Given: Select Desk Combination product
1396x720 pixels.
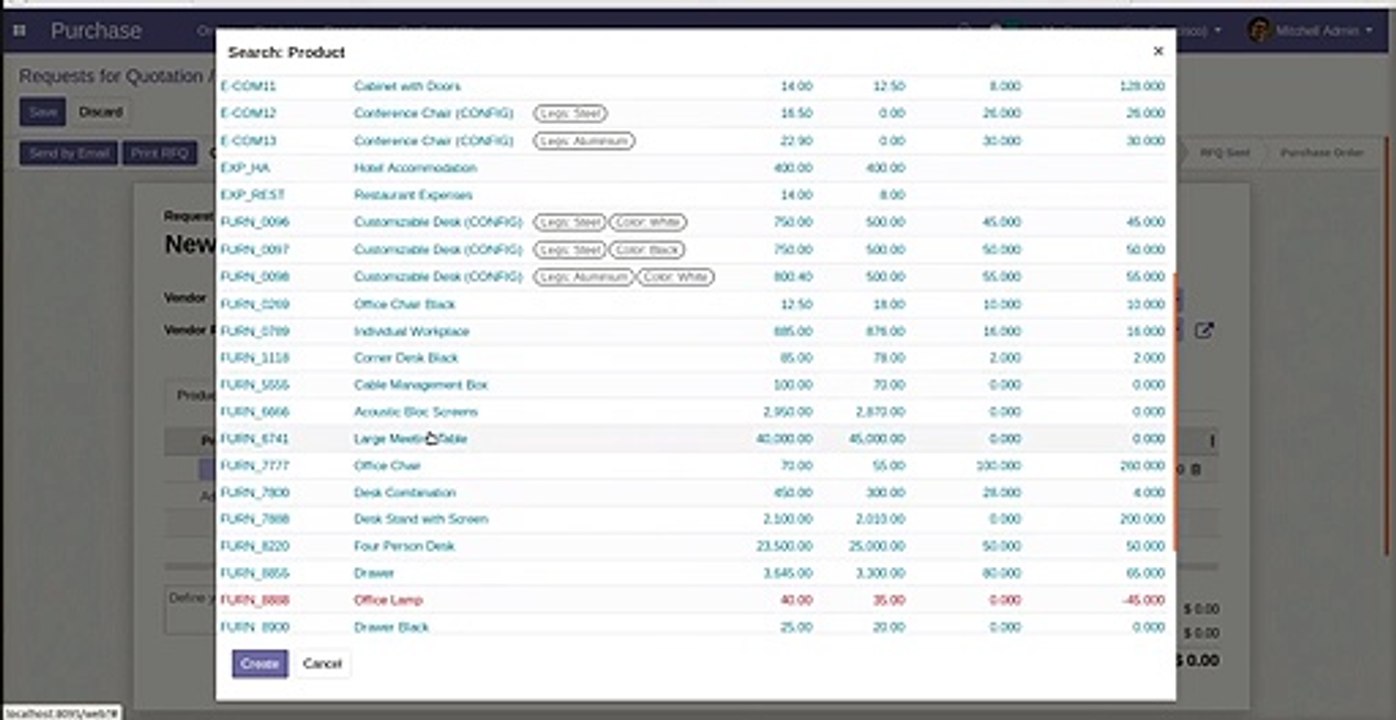Looking at the screenshot, I should (405, 493).
